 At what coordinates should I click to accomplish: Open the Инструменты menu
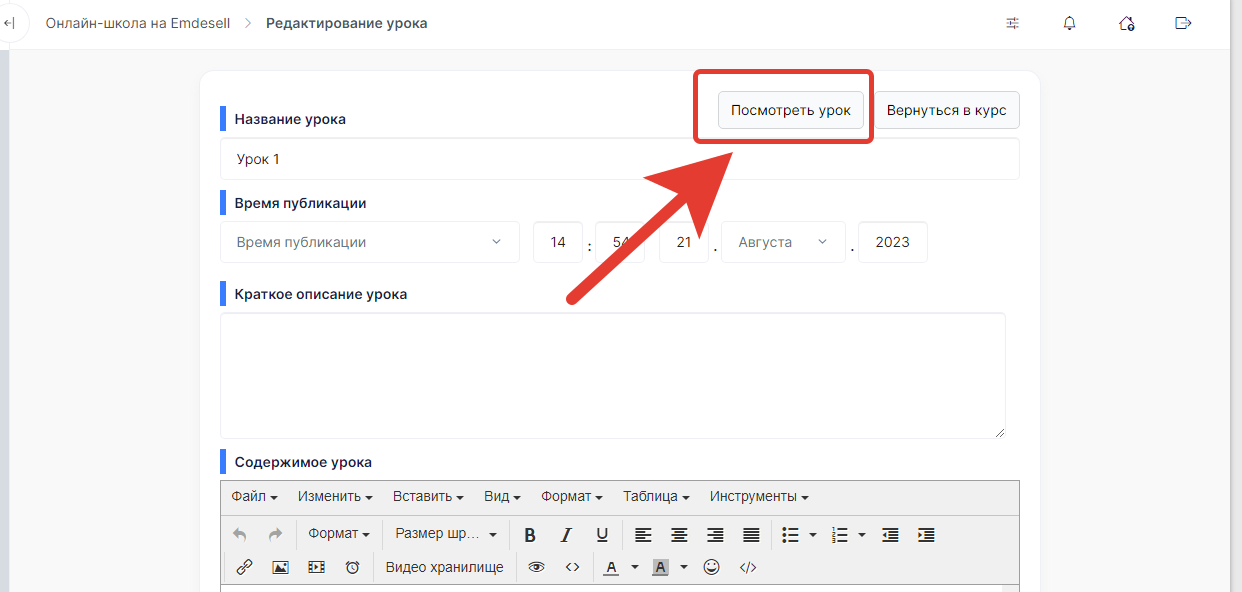coord(759,496)
